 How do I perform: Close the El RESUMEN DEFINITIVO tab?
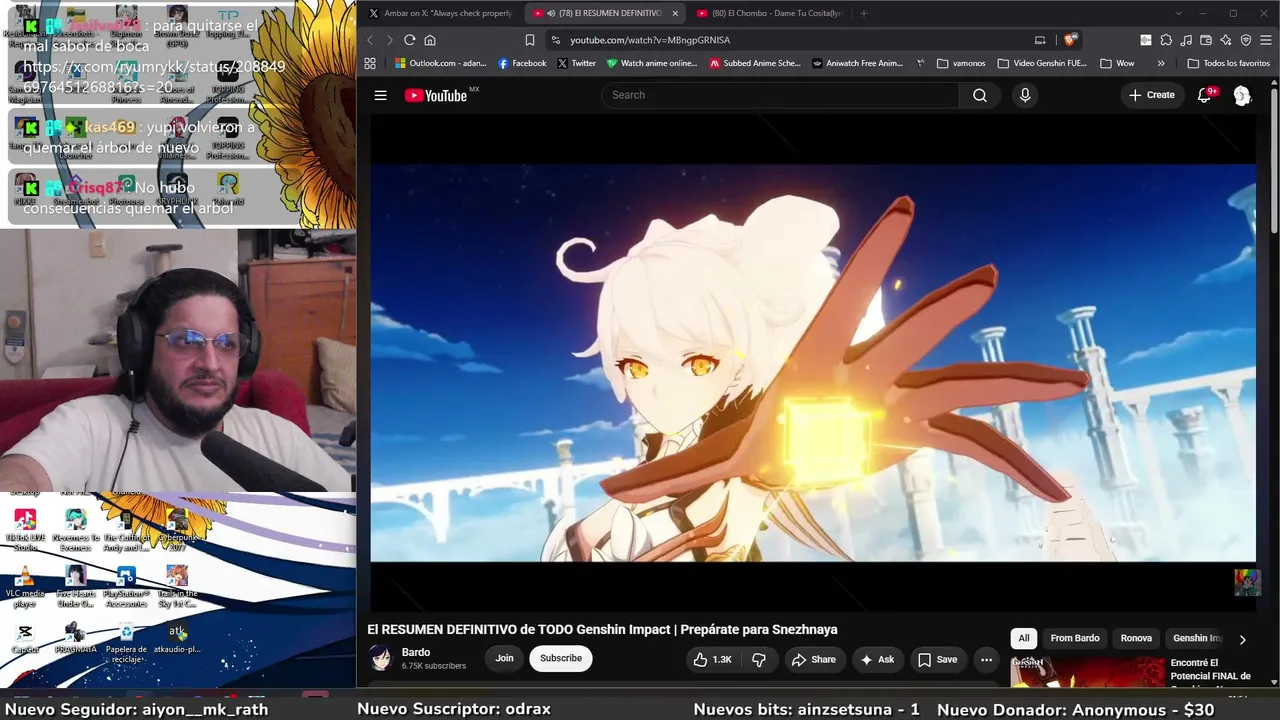point(675,13)
